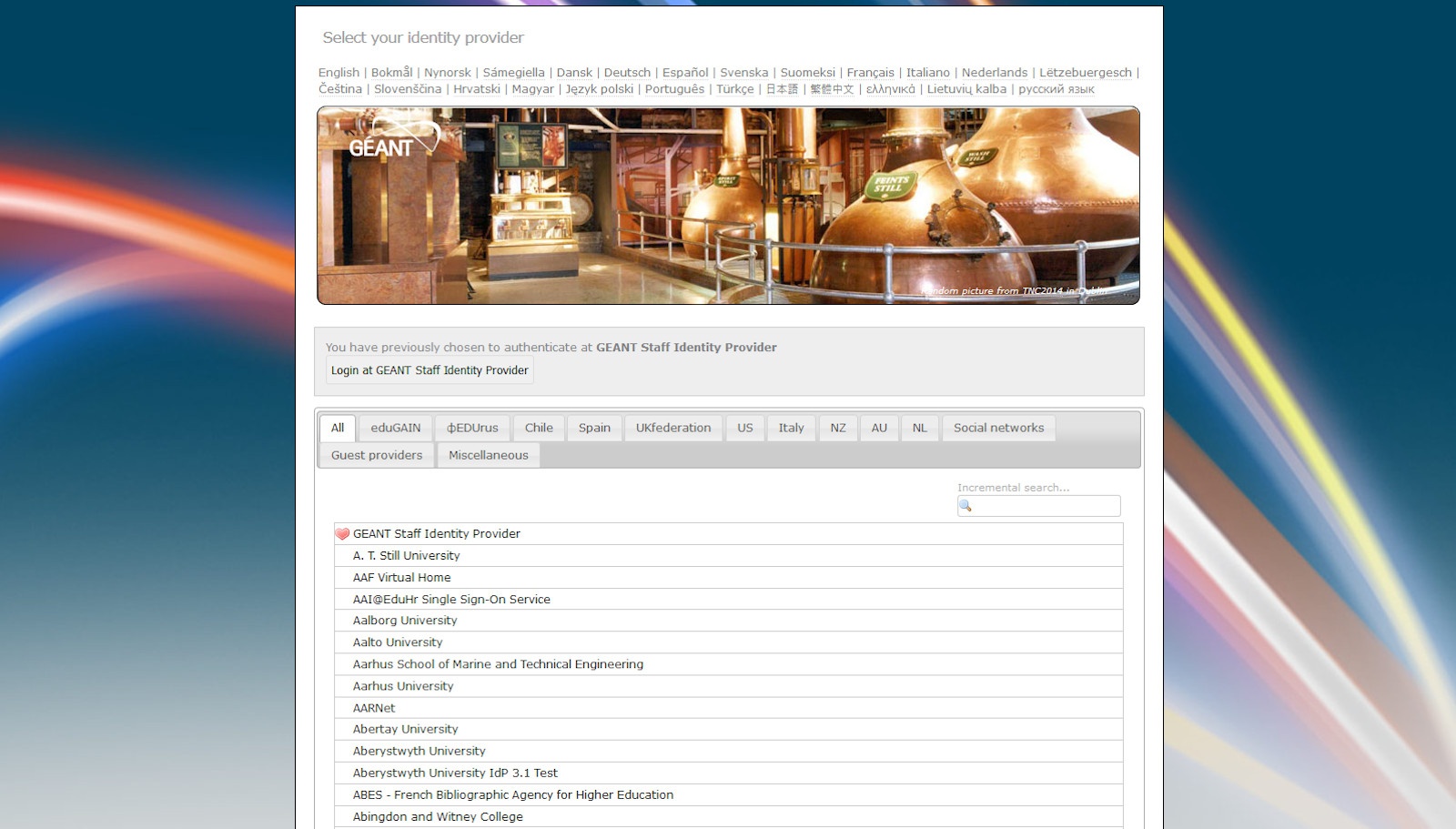
Task: Open the Miscellaneous tab
Action: click(x=489, y=455)
